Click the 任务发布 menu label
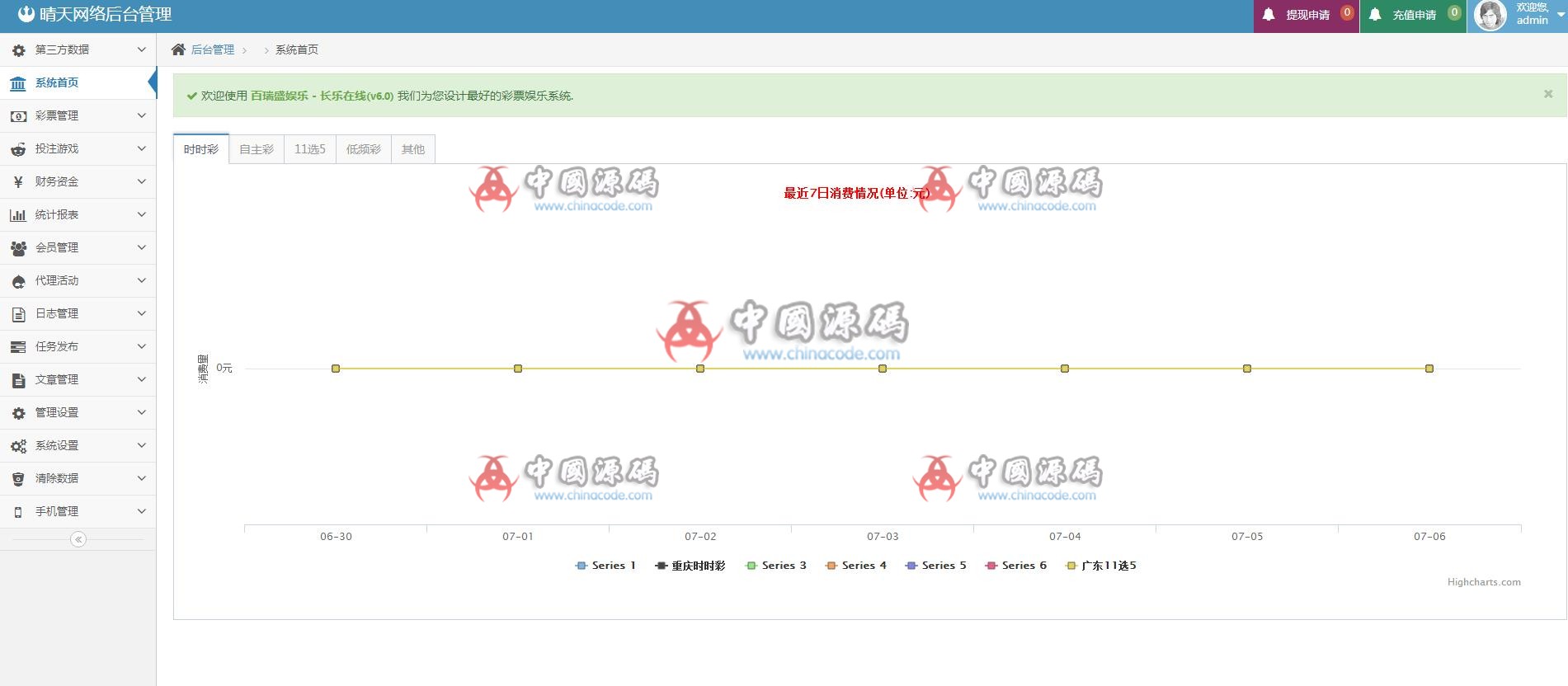 pos(57,346)
